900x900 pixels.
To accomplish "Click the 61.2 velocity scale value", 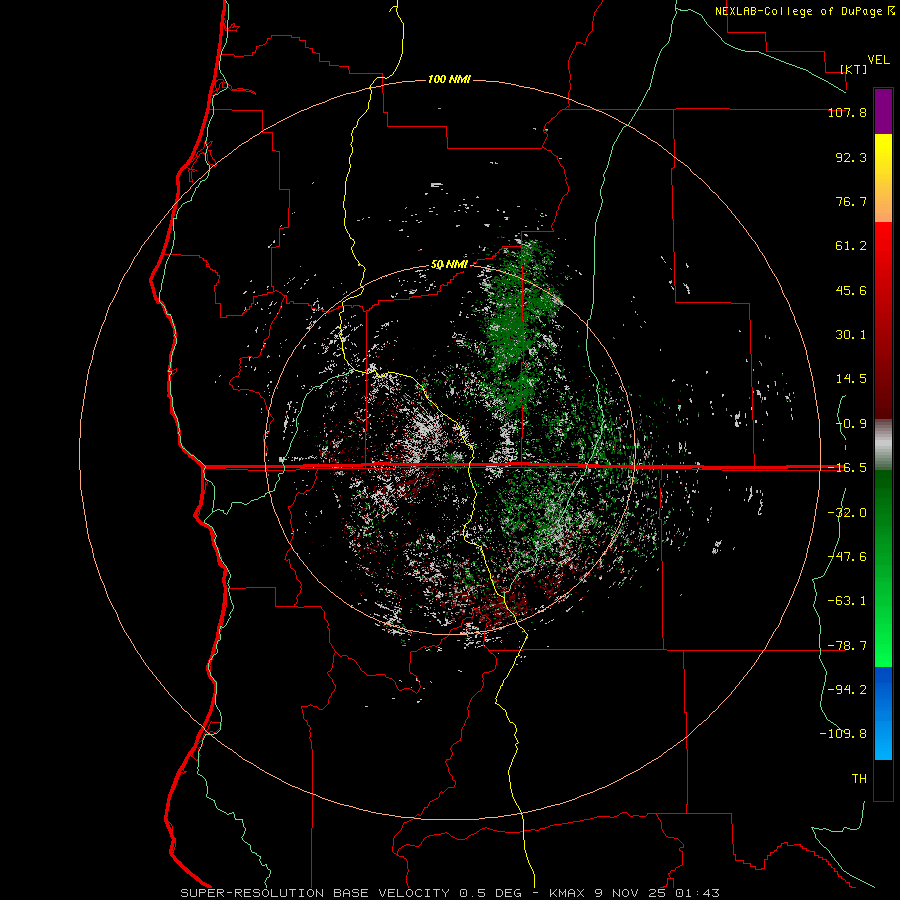I will [851, 246].
